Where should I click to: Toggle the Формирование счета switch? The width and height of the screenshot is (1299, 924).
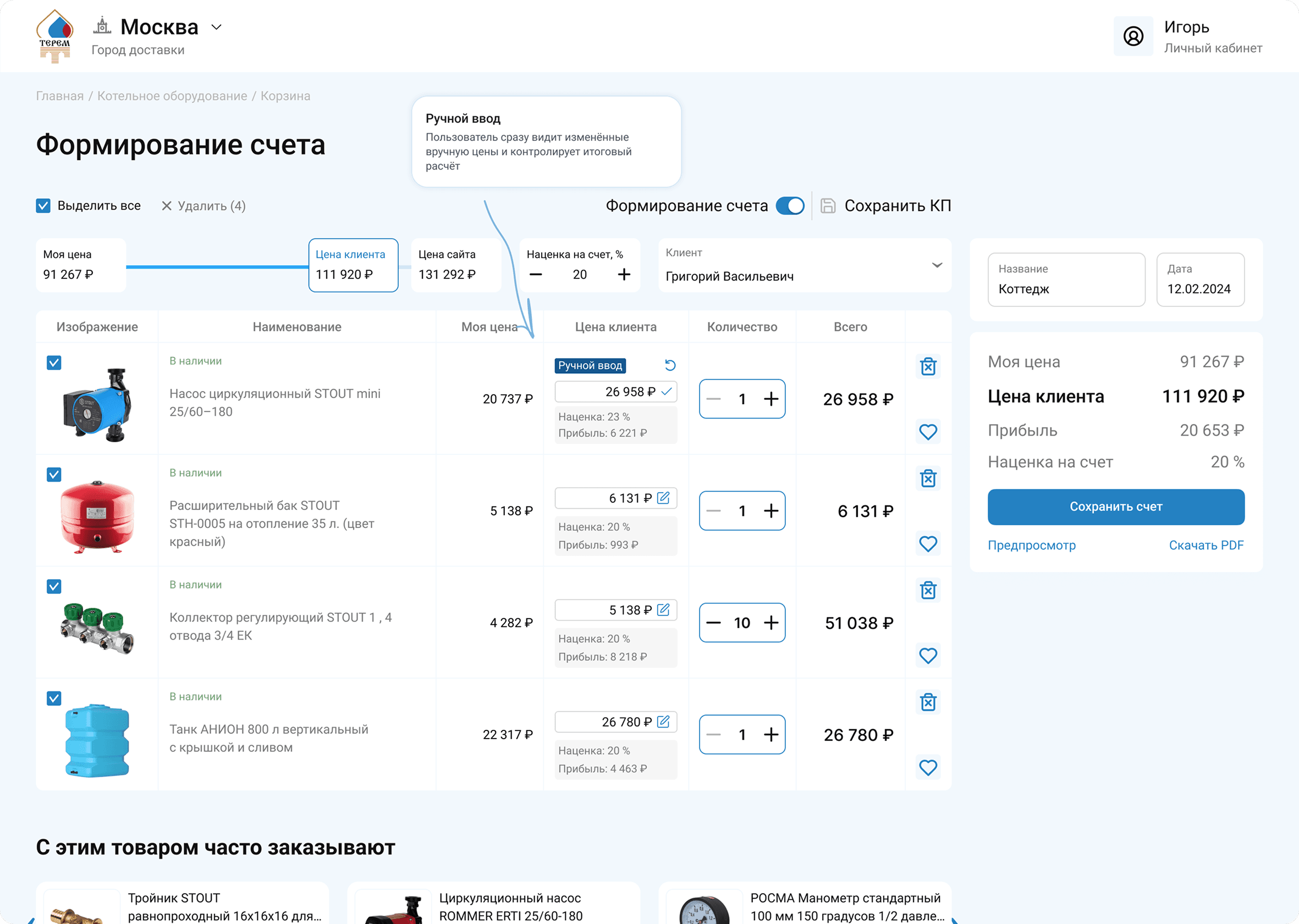pos(790,206)
